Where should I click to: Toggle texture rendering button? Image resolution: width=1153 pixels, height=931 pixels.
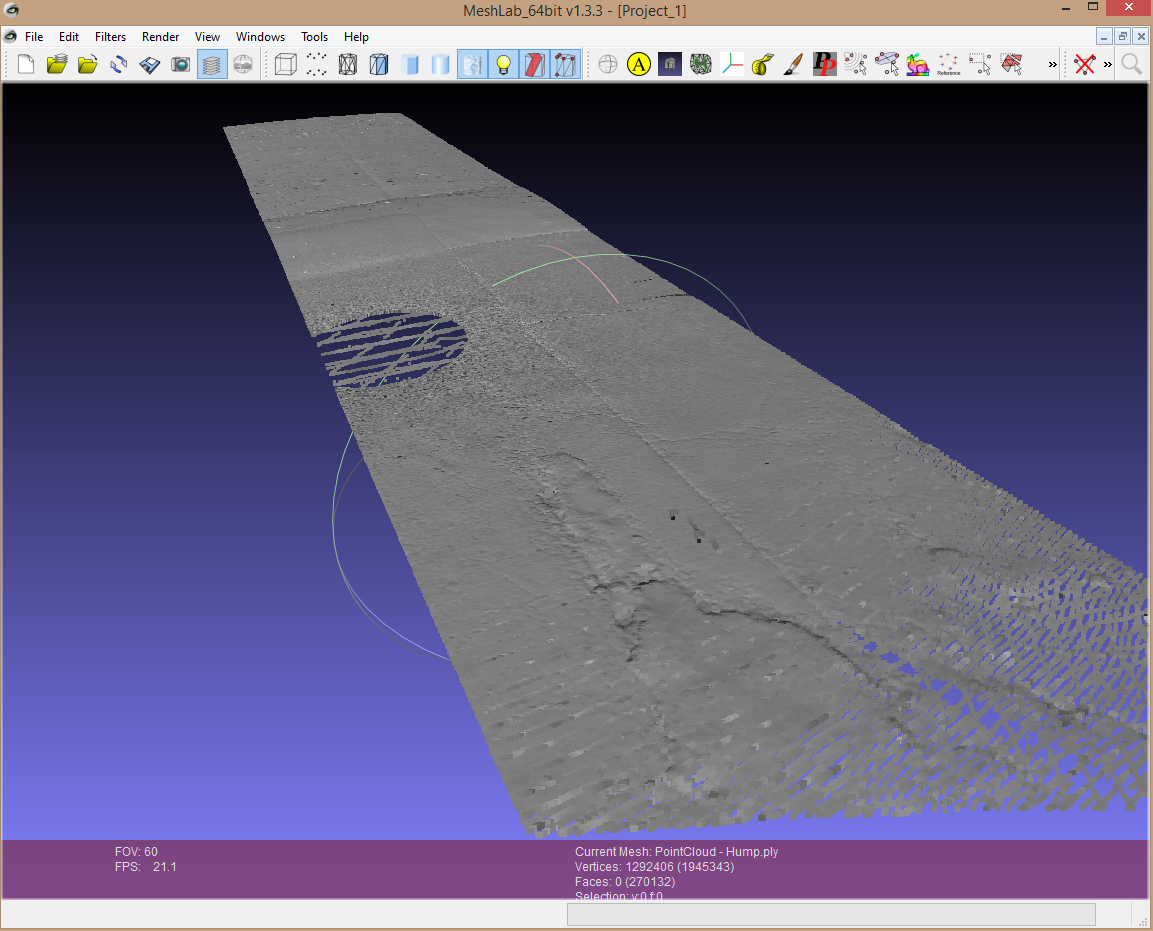[472, 65]
